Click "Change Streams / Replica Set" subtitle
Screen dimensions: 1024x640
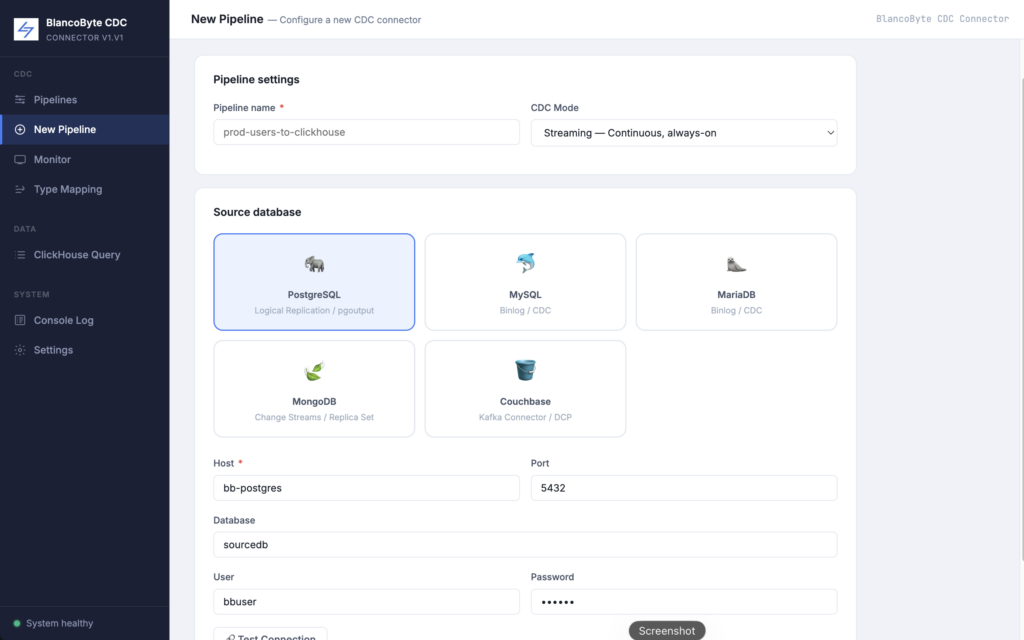pyautogui.click(x=314, y=417)
